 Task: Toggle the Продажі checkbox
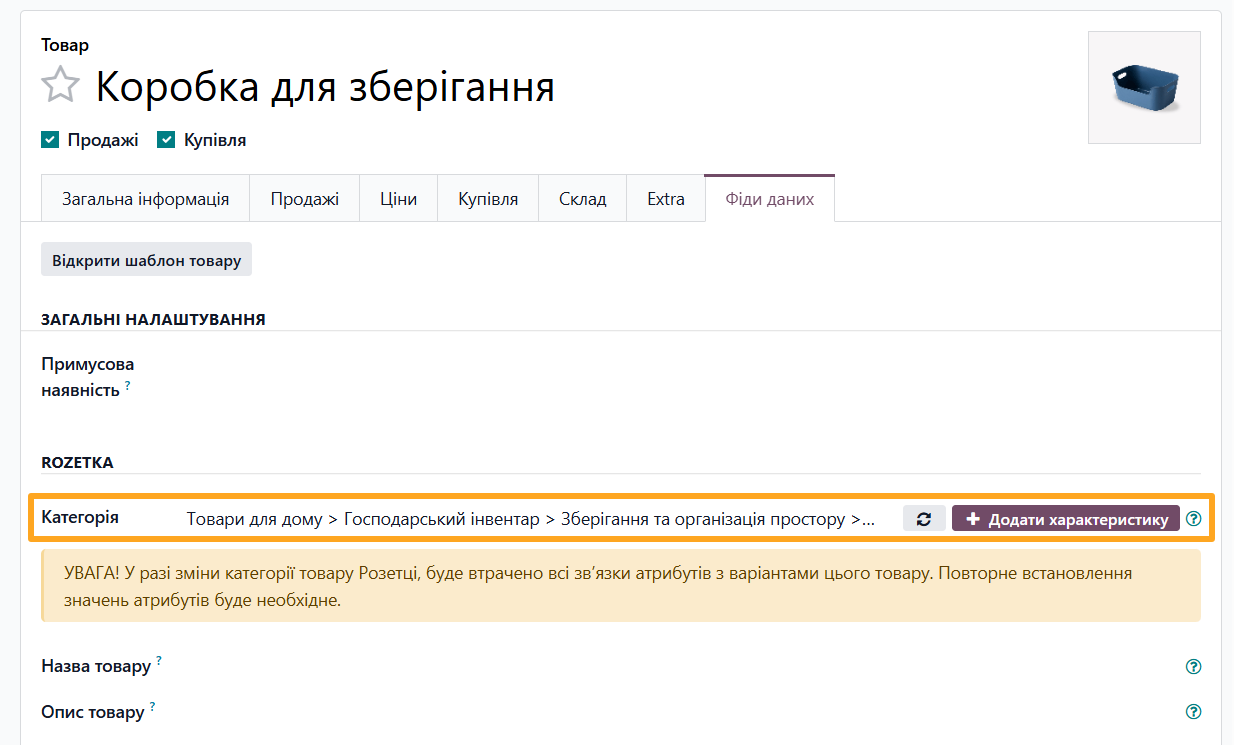(x=50, y=140)
